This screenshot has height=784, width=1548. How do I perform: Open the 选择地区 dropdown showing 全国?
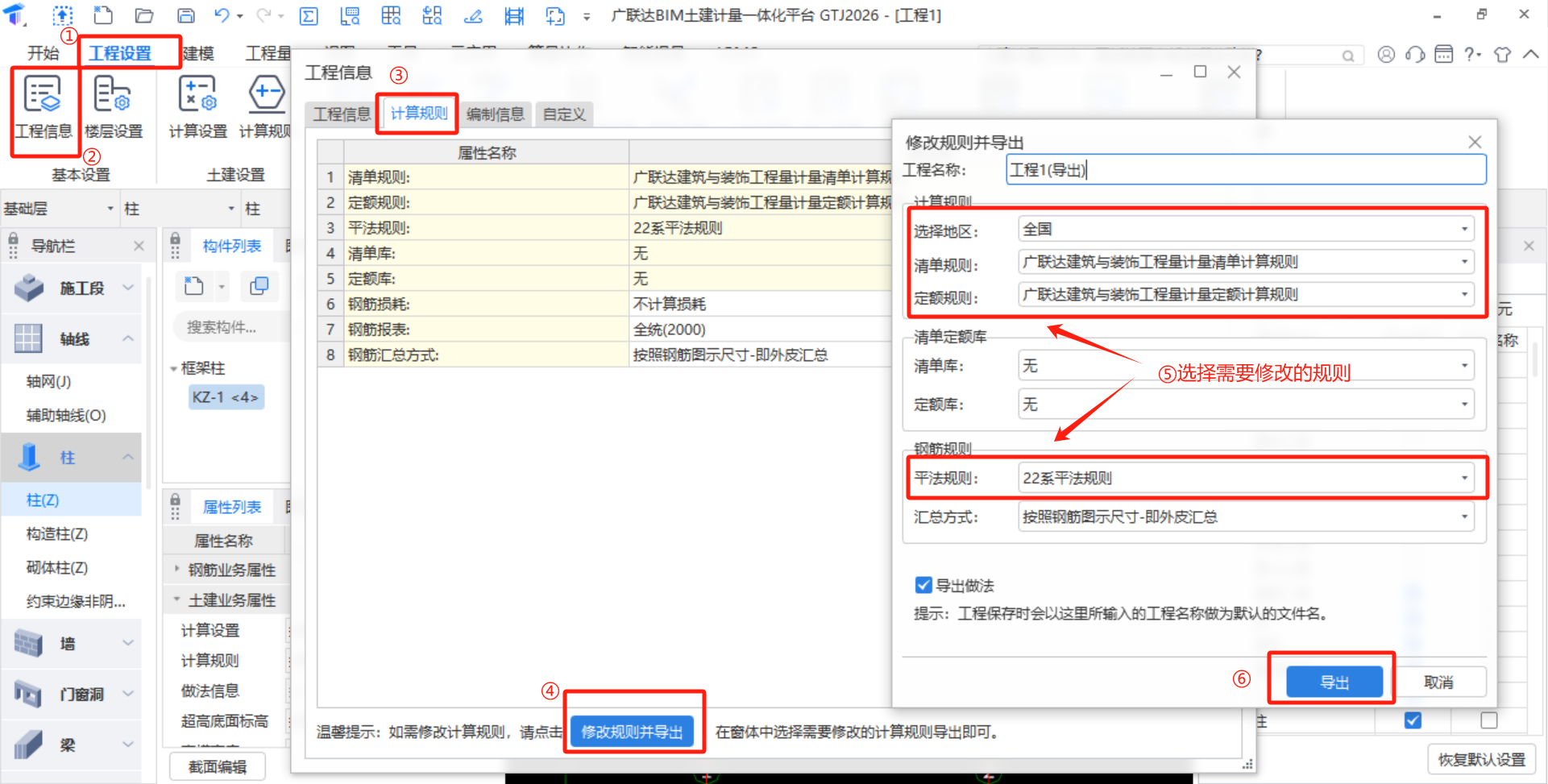1246,229
